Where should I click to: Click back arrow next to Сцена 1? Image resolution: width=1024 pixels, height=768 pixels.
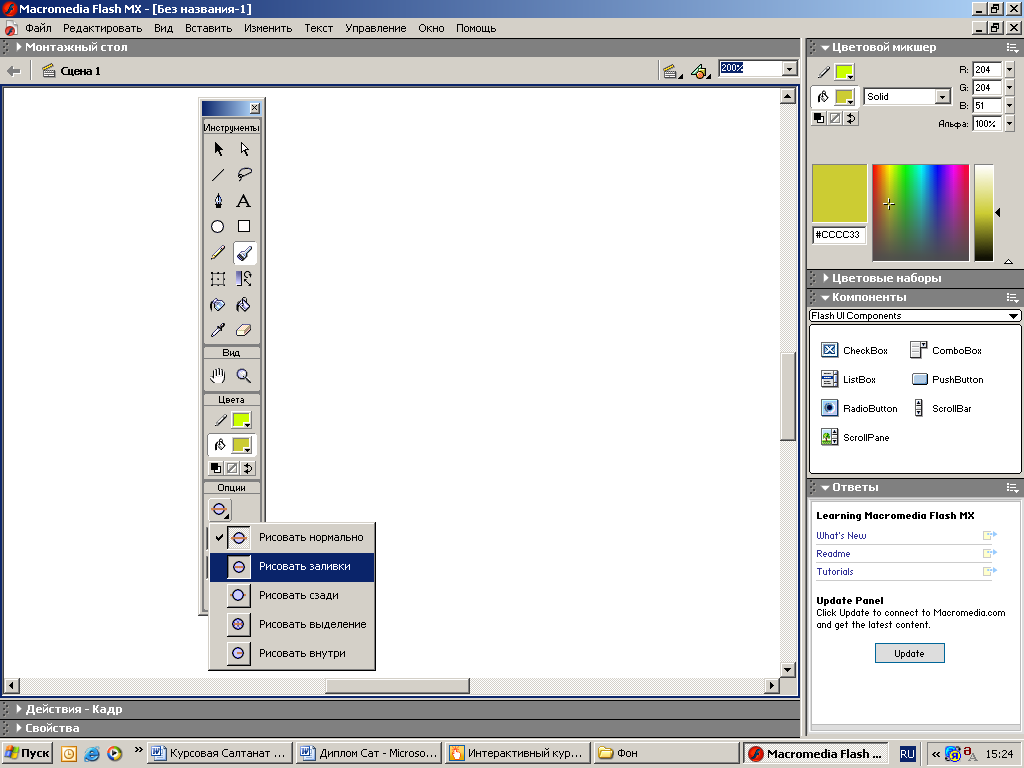coord(13,71)
